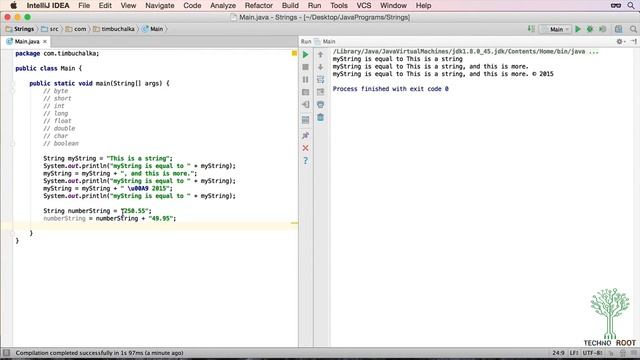640x360 pixels.
Task: Open the Analyze menu
Action: tap(223, 6)
